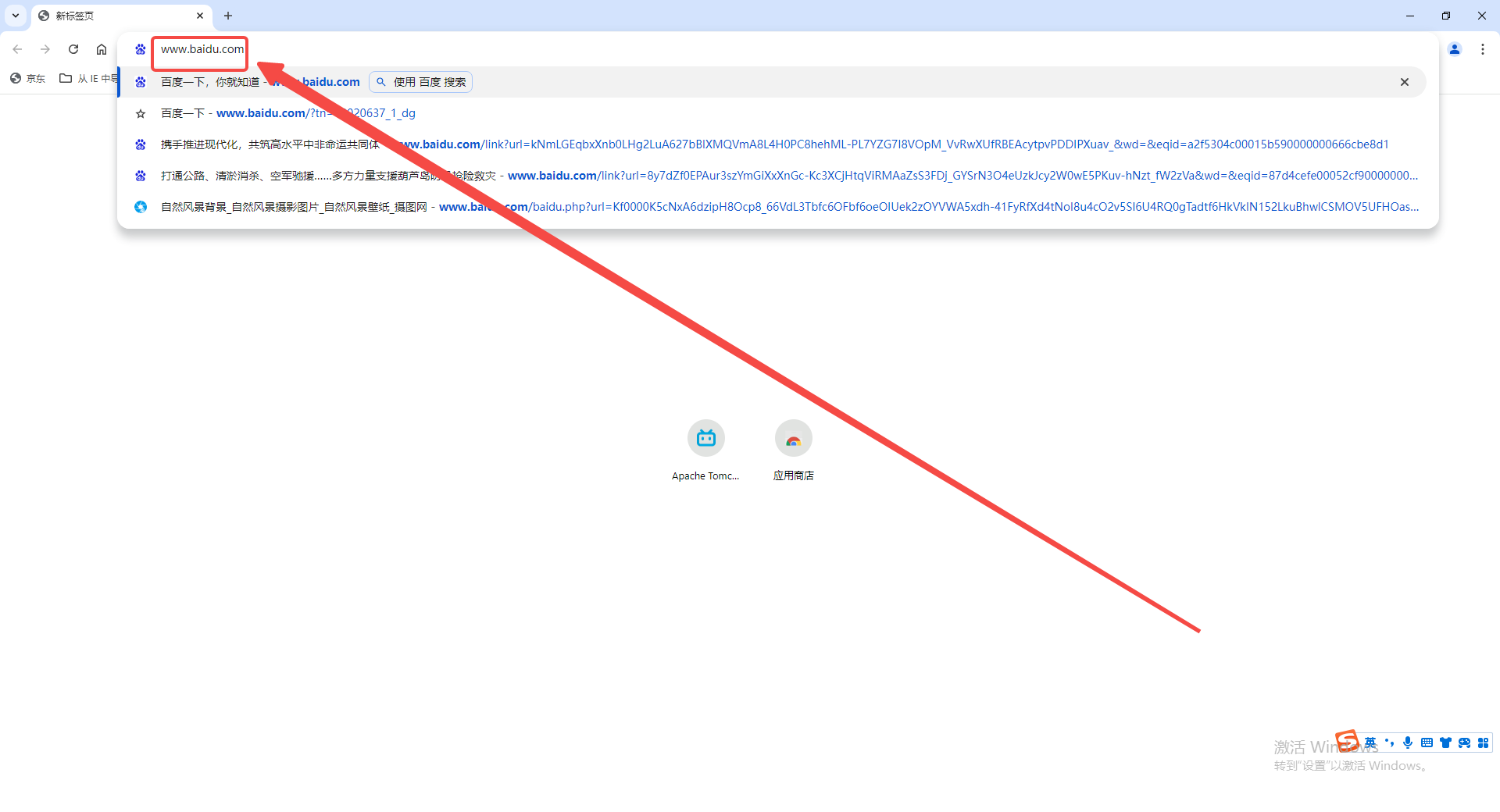
Task: Open the Chrome profile avatar
Action: point(1455,49)
